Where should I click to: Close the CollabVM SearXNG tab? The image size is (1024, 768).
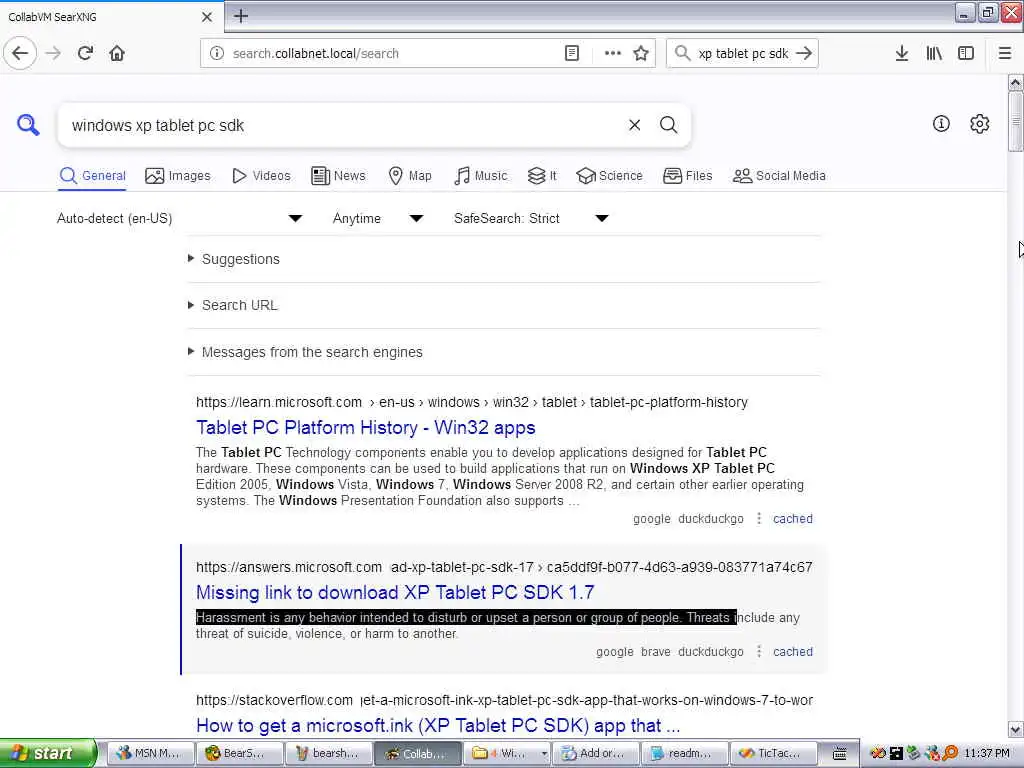(207, 17)
